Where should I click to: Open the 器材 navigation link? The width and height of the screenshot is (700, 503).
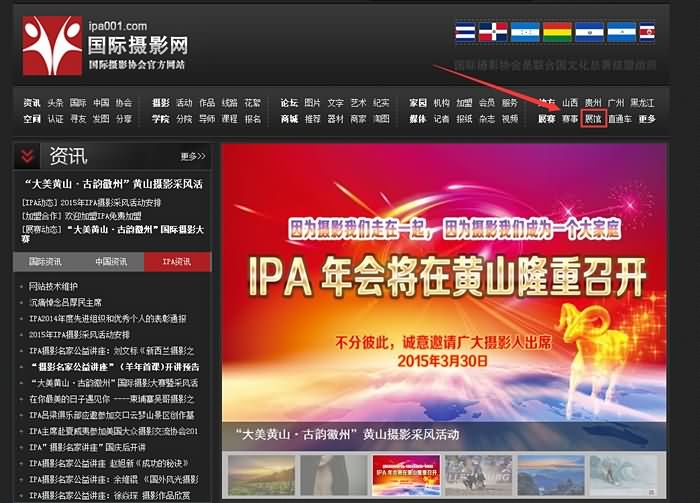pos(335,119)
